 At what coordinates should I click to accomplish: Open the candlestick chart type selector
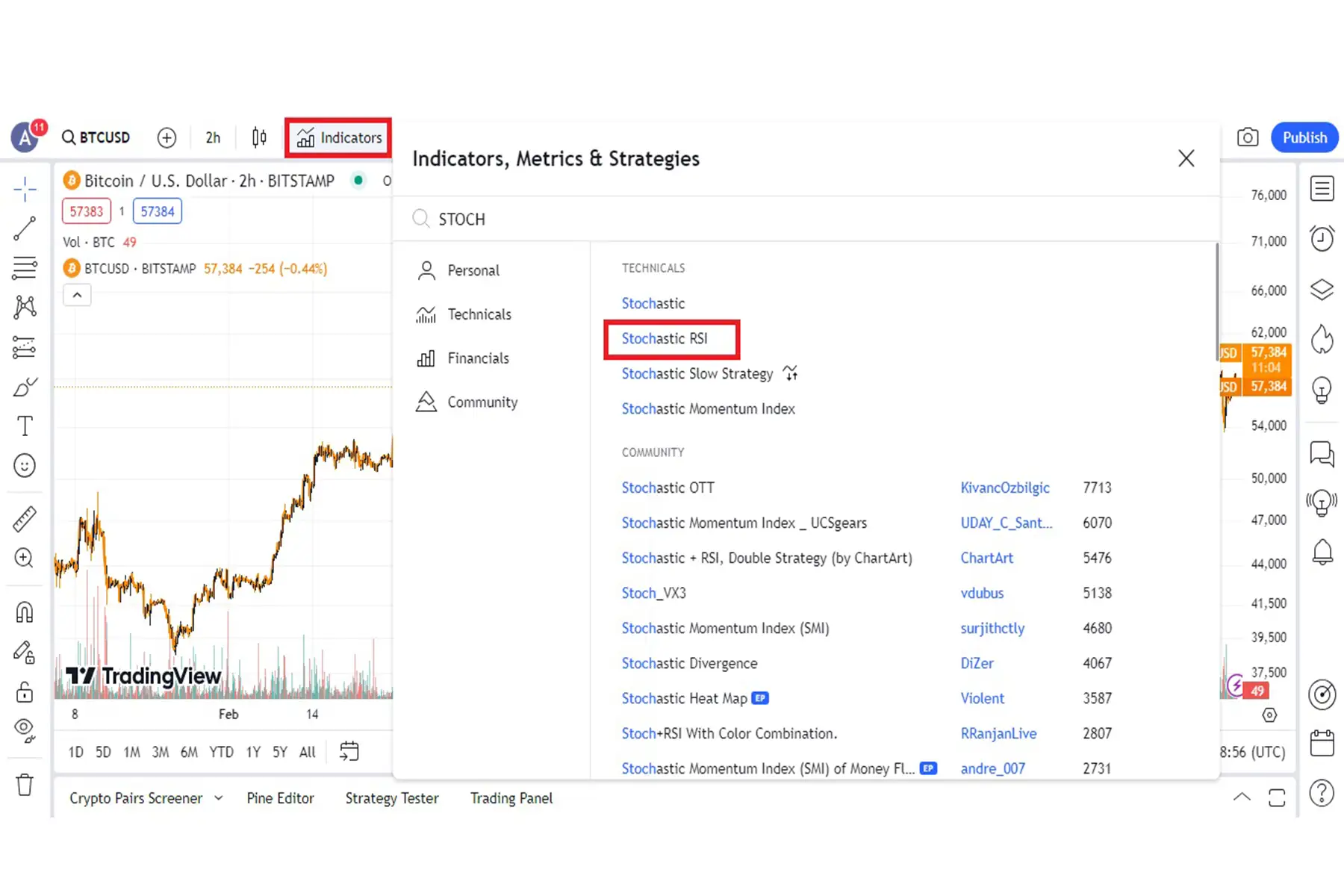coord(259,137)
